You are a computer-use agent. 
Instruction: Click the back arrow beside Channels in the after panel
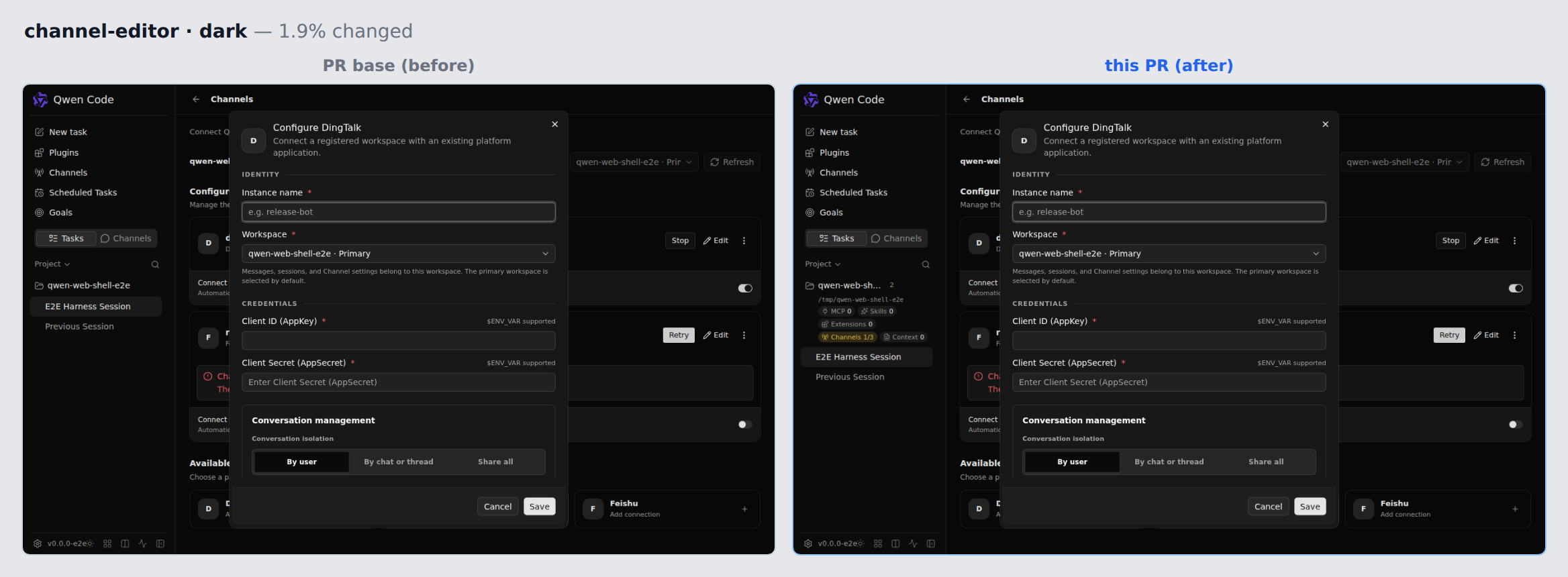967,99
